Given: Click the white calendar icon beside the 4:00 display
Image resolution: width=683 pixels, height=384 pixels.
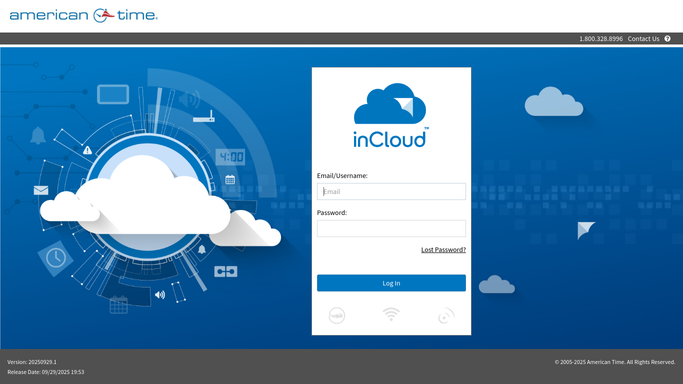Looking at the screenshot, I should [x=230, y=179].
